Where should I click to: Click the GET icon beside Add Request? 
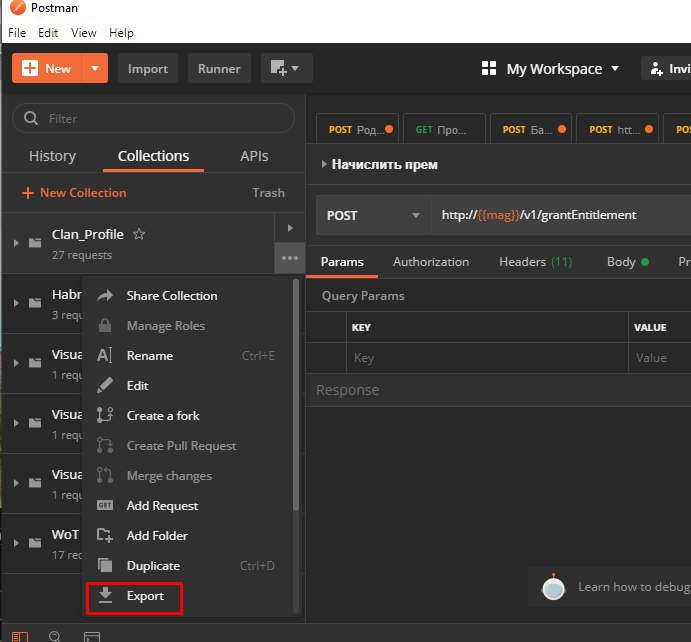coord(105,505)
